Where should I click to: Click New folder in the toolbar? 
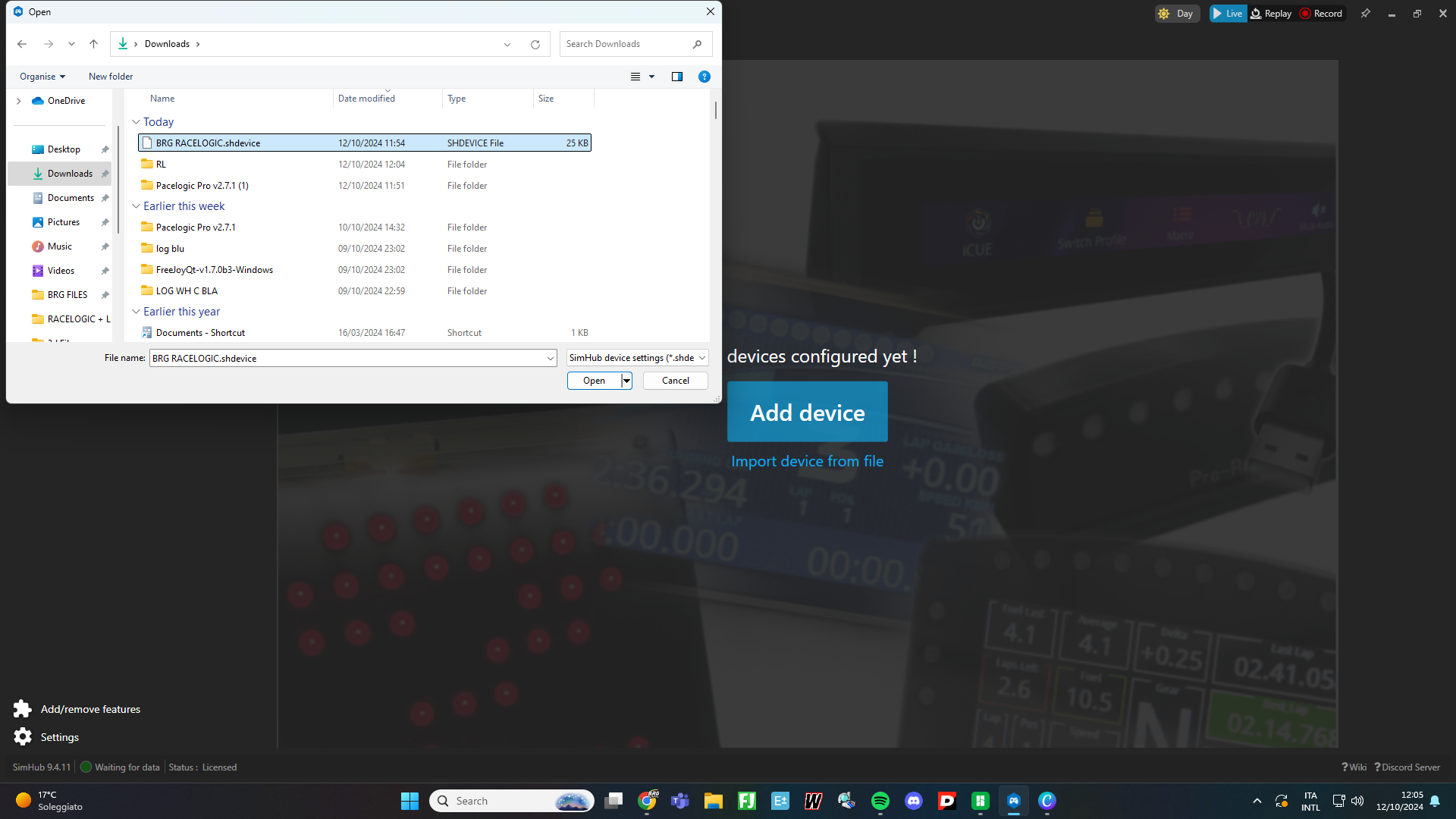(111, 77)
